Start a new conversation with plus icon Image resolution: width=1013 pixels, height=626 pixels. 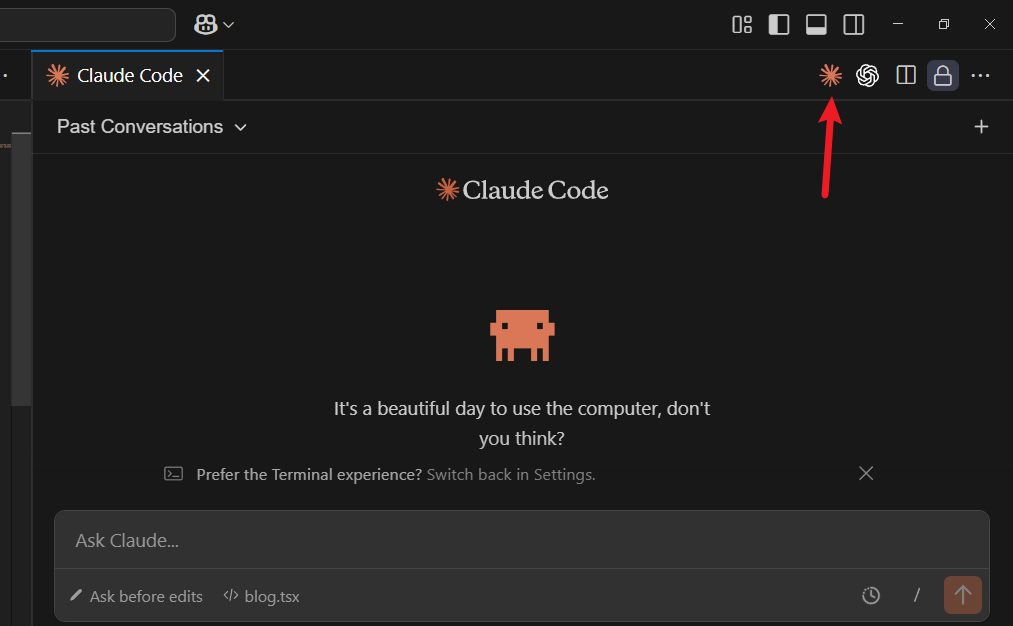(981, 127)
